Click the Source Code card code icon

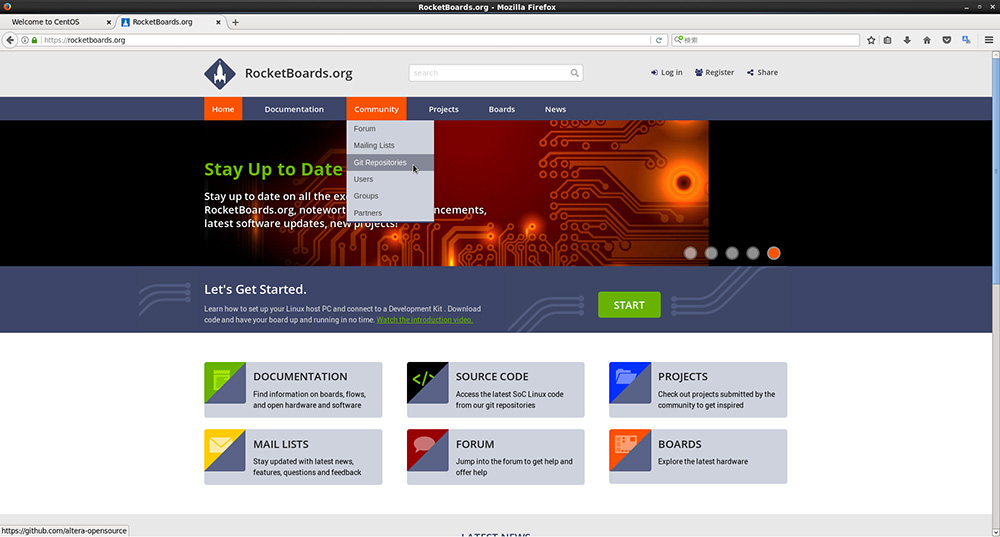[427, 383]
